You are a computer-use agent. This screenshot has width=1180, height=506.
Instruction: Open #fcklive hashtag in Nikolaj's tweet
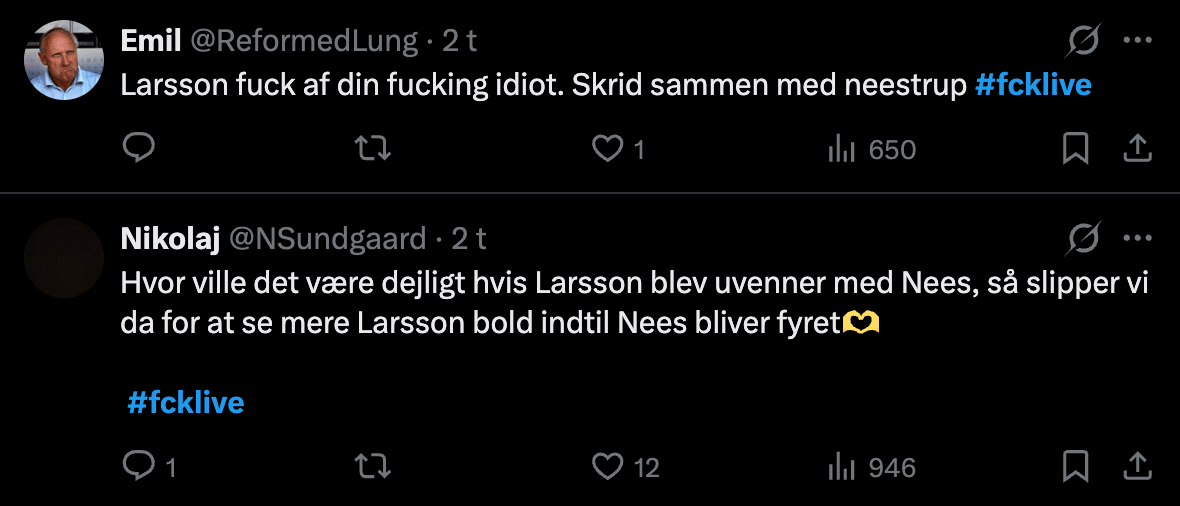tap(186, 403)
